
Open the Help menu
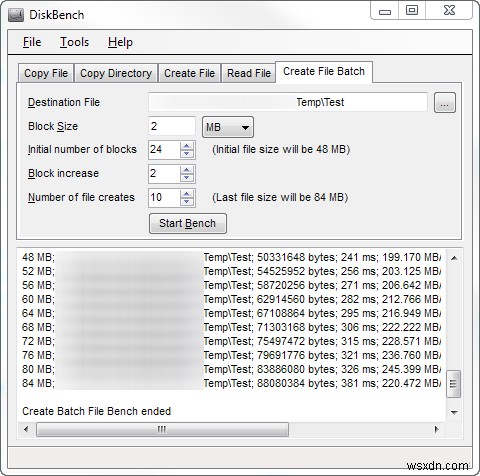coord(120,42)
